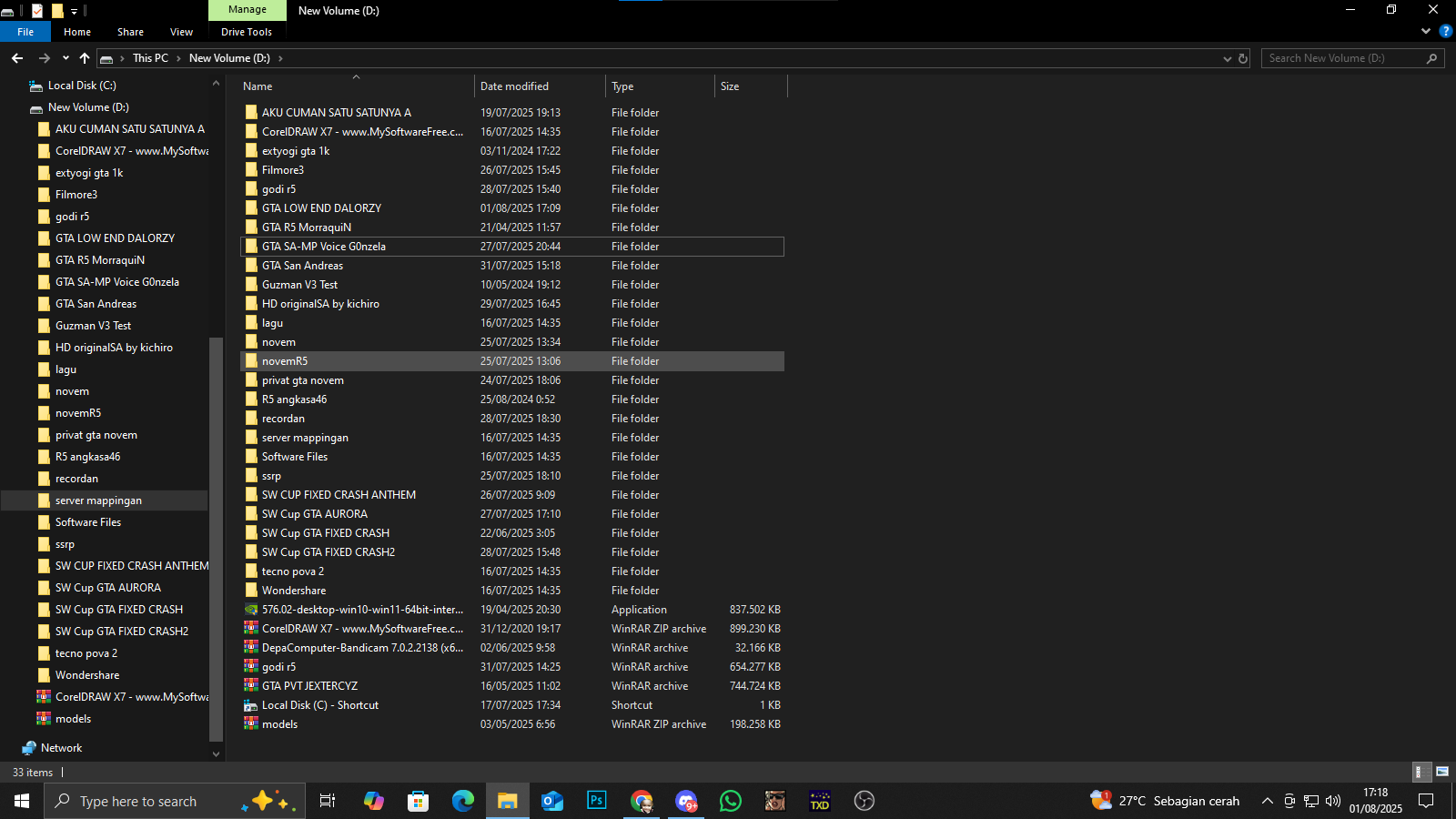The image size is (1456, 819).
Task: Click the drive icon in the address bar
Action: (106, 58)
